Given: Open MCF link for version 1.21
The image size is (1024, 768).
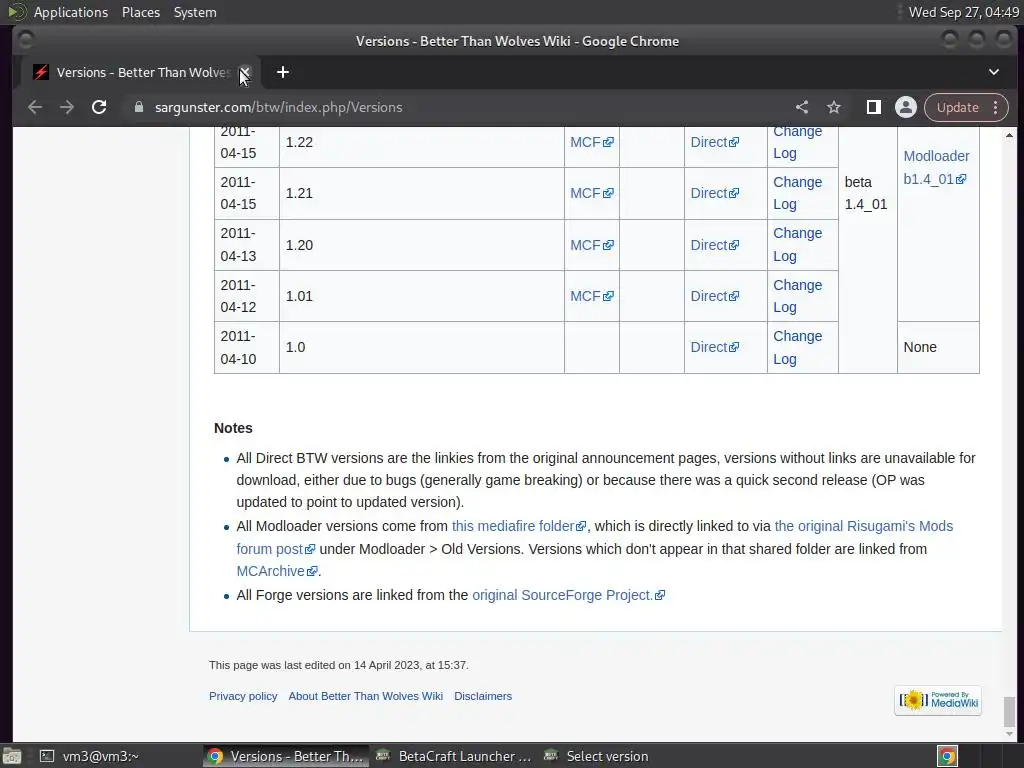Looking at the screenshot, I should click(x=592, y=193).
